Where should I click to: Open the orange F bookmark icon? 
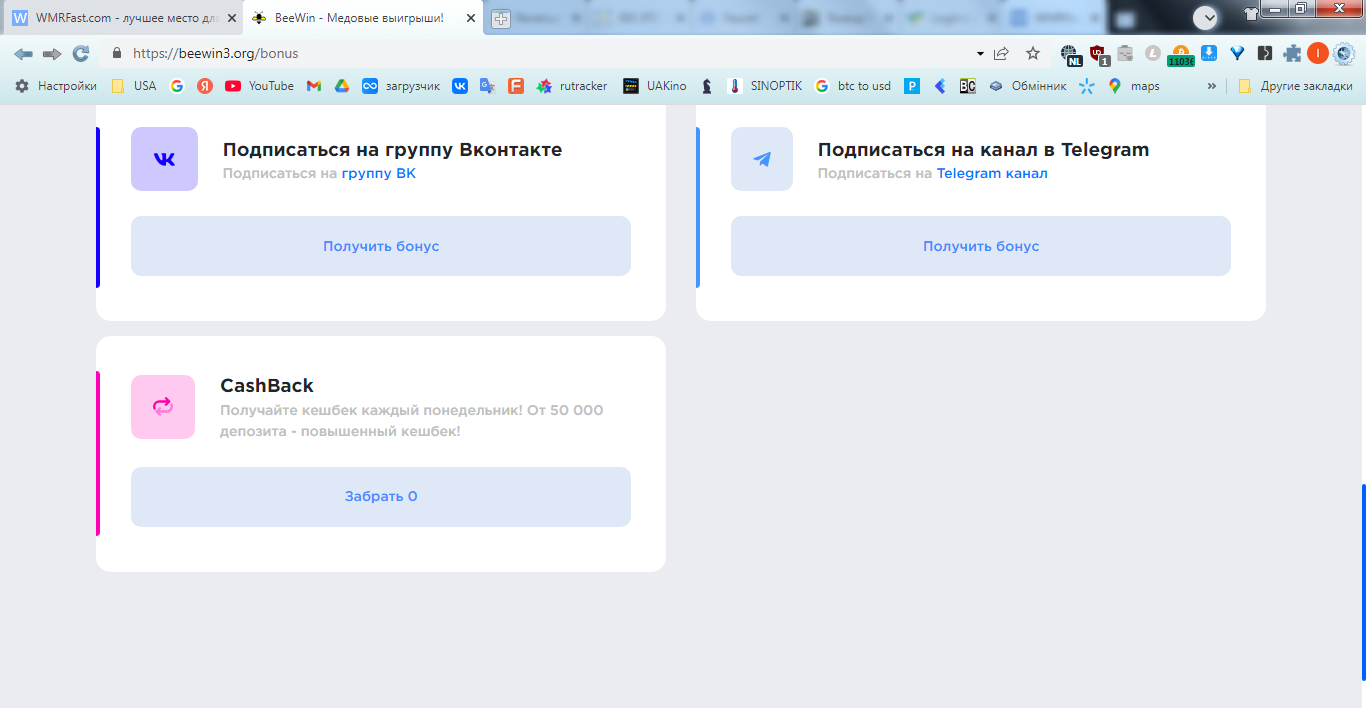[x=516, y=86]
